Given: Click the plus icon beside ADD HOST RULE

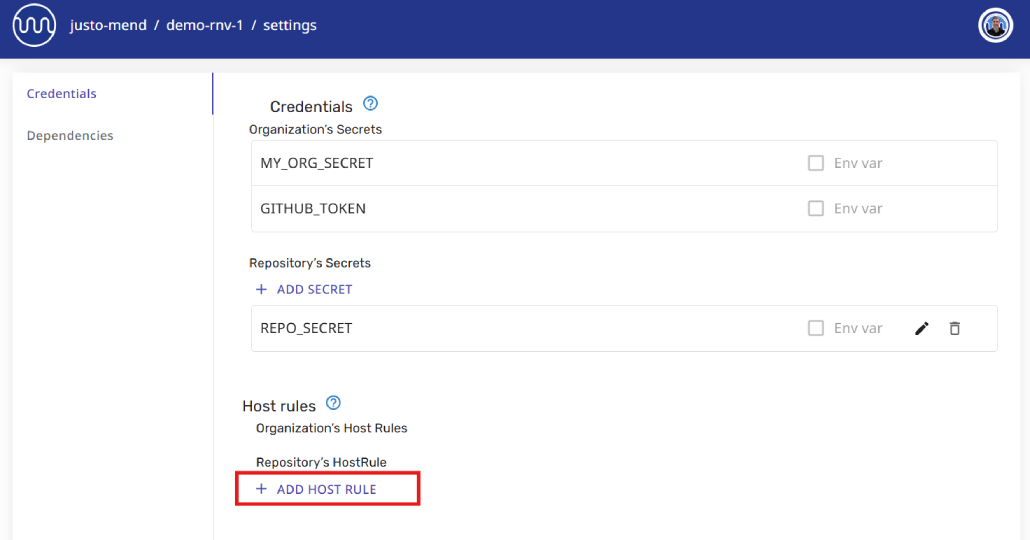Looking at the screenshot, I should (x=261, y=489).
